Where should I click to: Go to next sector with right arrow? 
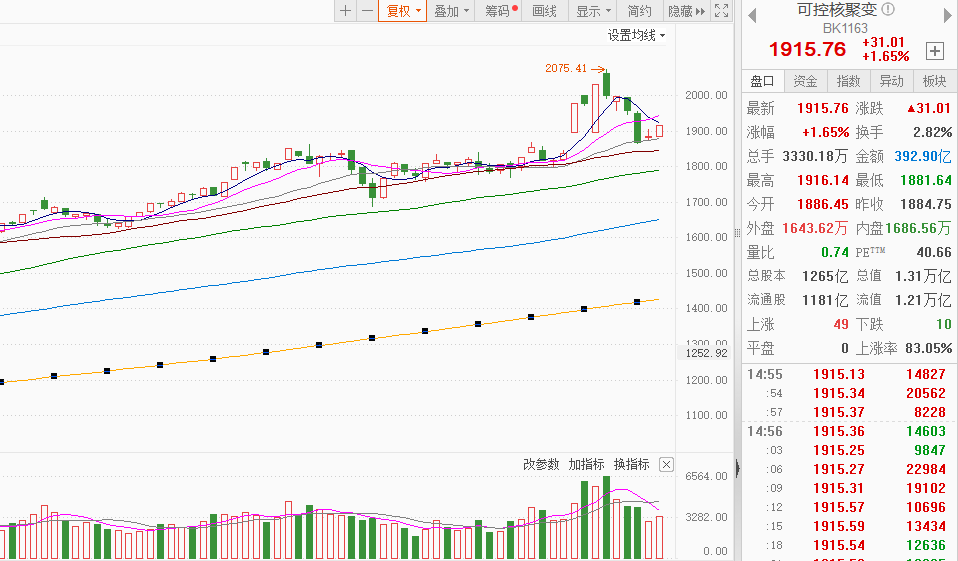point(945,14)
